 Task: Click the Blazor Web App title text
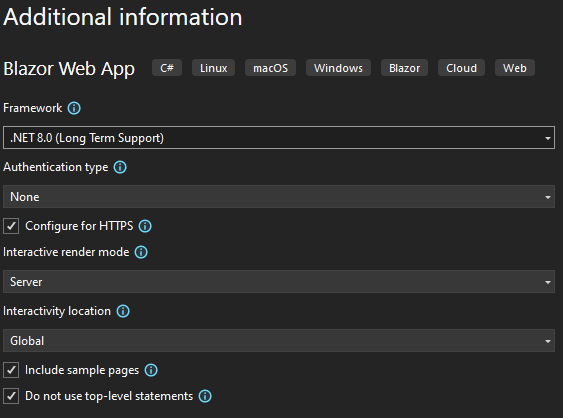pos(69,69)
